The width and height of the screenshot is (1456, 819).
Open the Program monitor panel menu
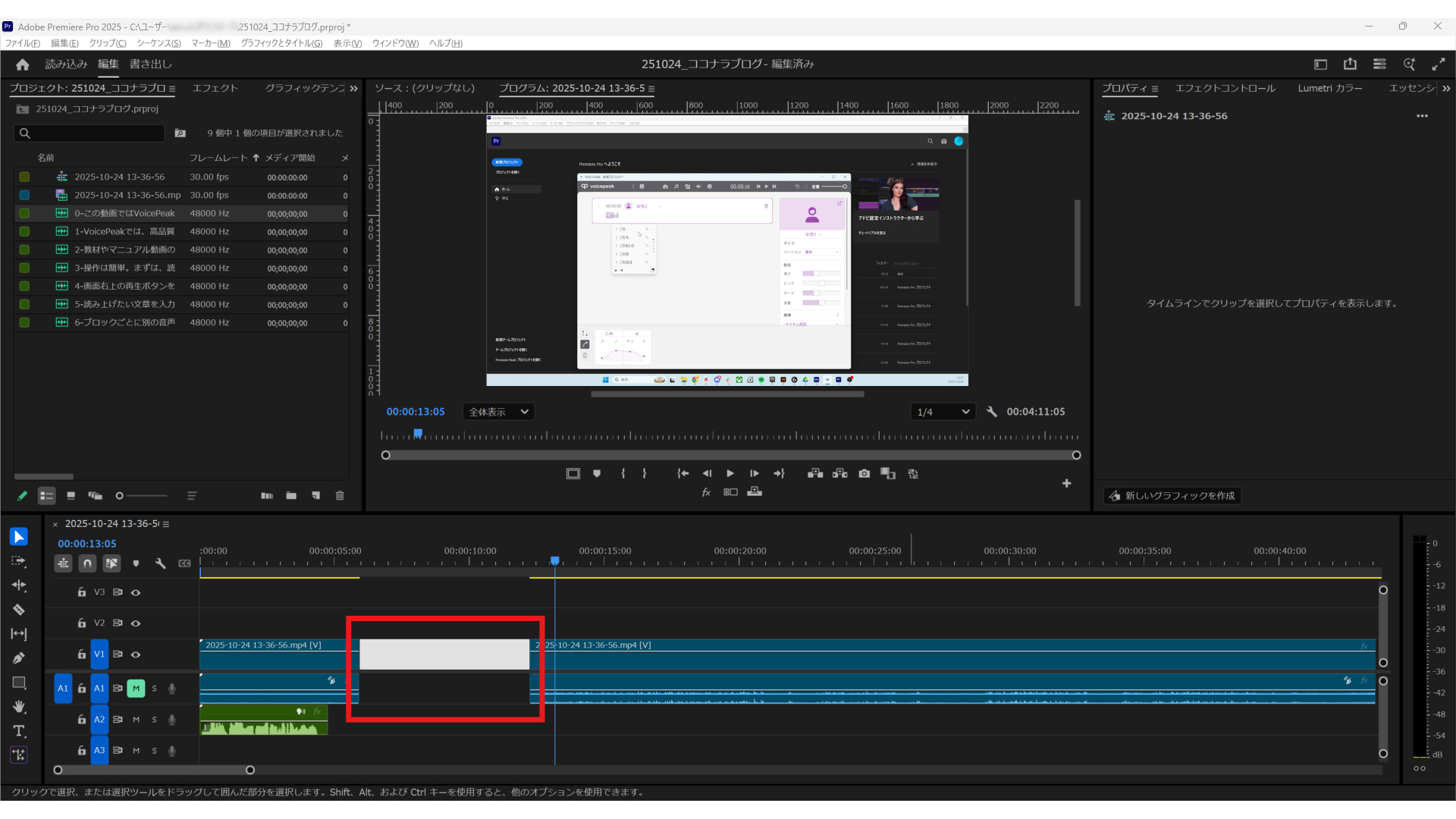click(651, 89)
